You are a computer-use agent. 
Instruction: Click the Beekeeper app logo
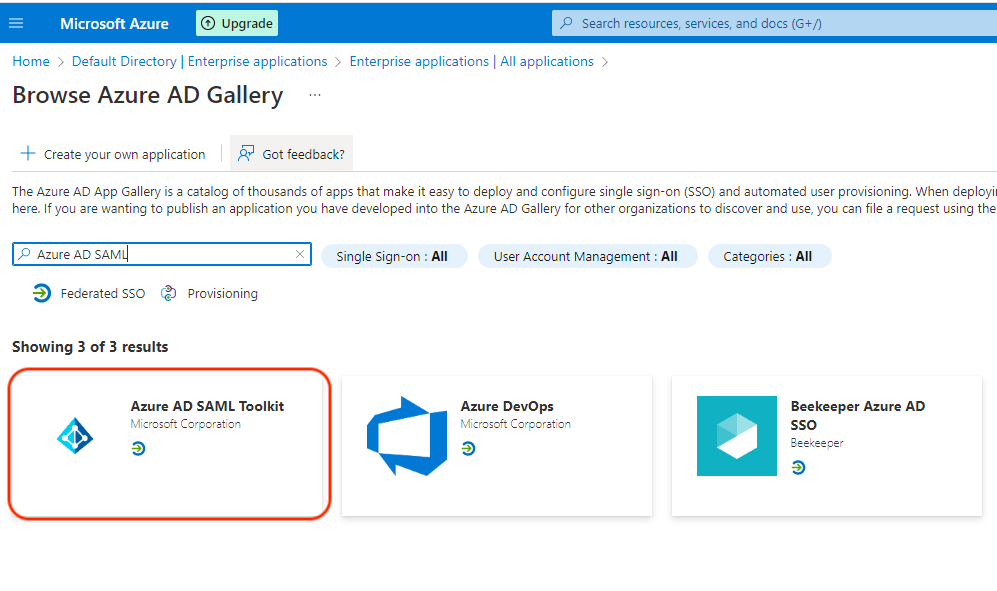(x=736, y=435)
